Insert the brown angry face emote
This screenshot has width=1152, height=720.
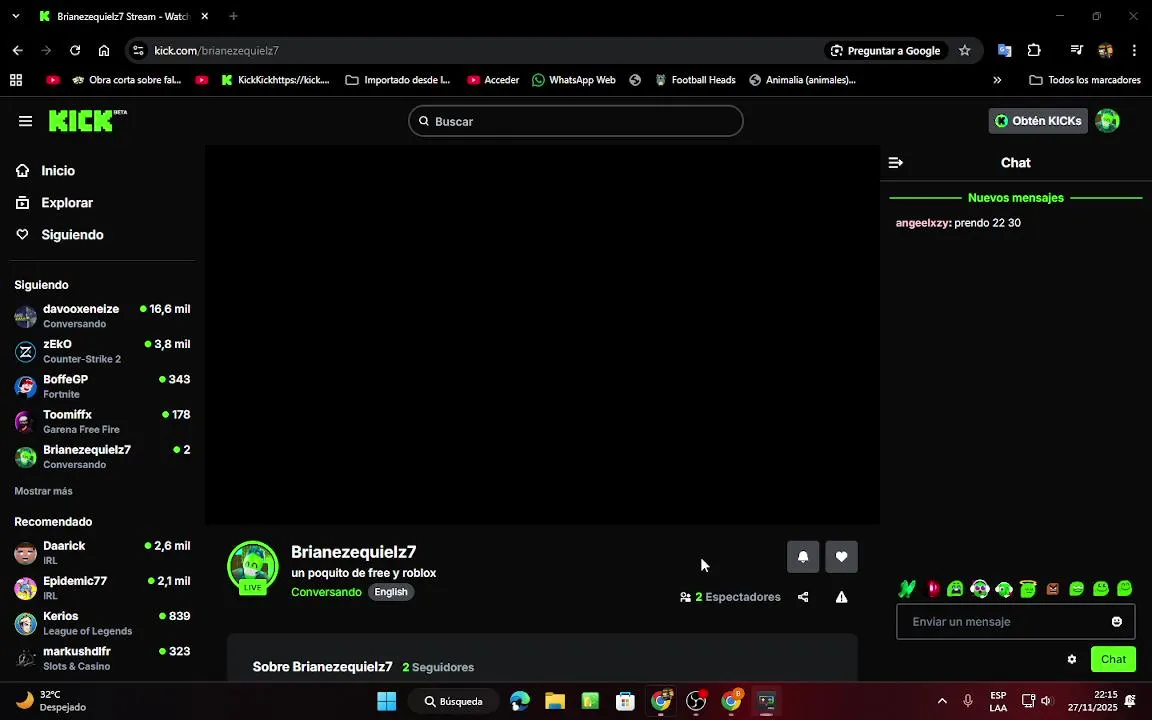pyautogui.click(x=1052, y=588)
